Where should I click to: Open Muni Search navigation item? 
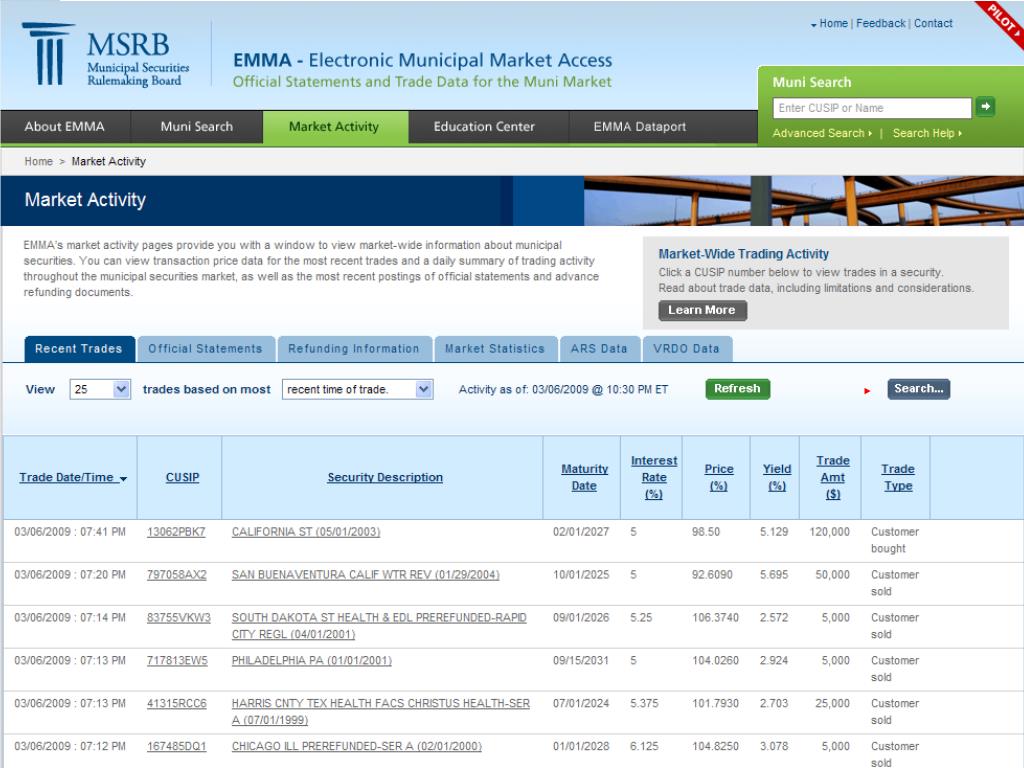tap(197, 127)
